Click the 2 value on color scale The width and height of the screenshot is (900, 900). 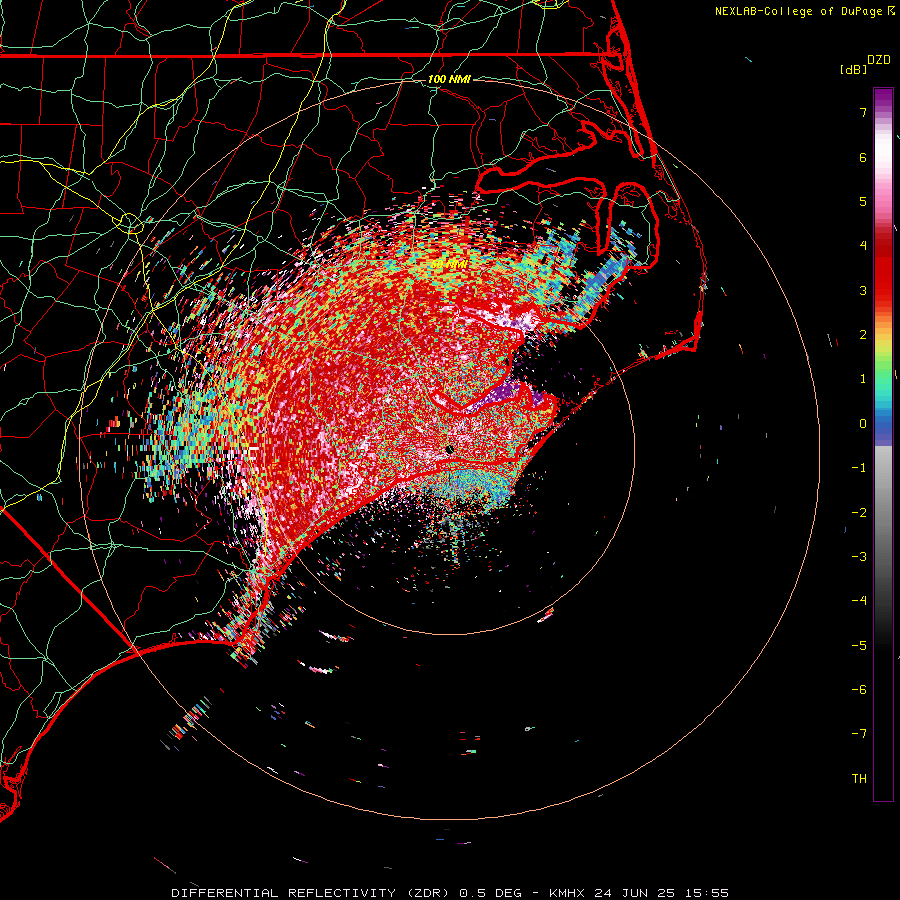[863, 335]
